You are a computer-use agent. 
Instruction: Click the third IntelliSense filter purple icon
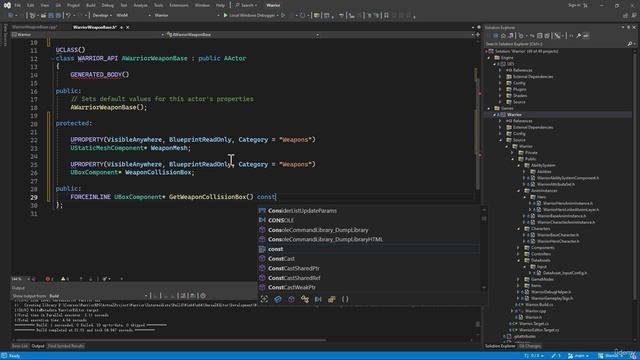tap(291, 299)
